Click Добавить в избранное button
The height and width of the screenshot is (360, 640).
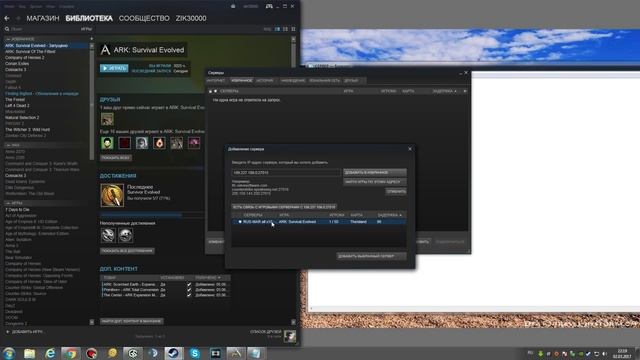[x=375, y=172]
